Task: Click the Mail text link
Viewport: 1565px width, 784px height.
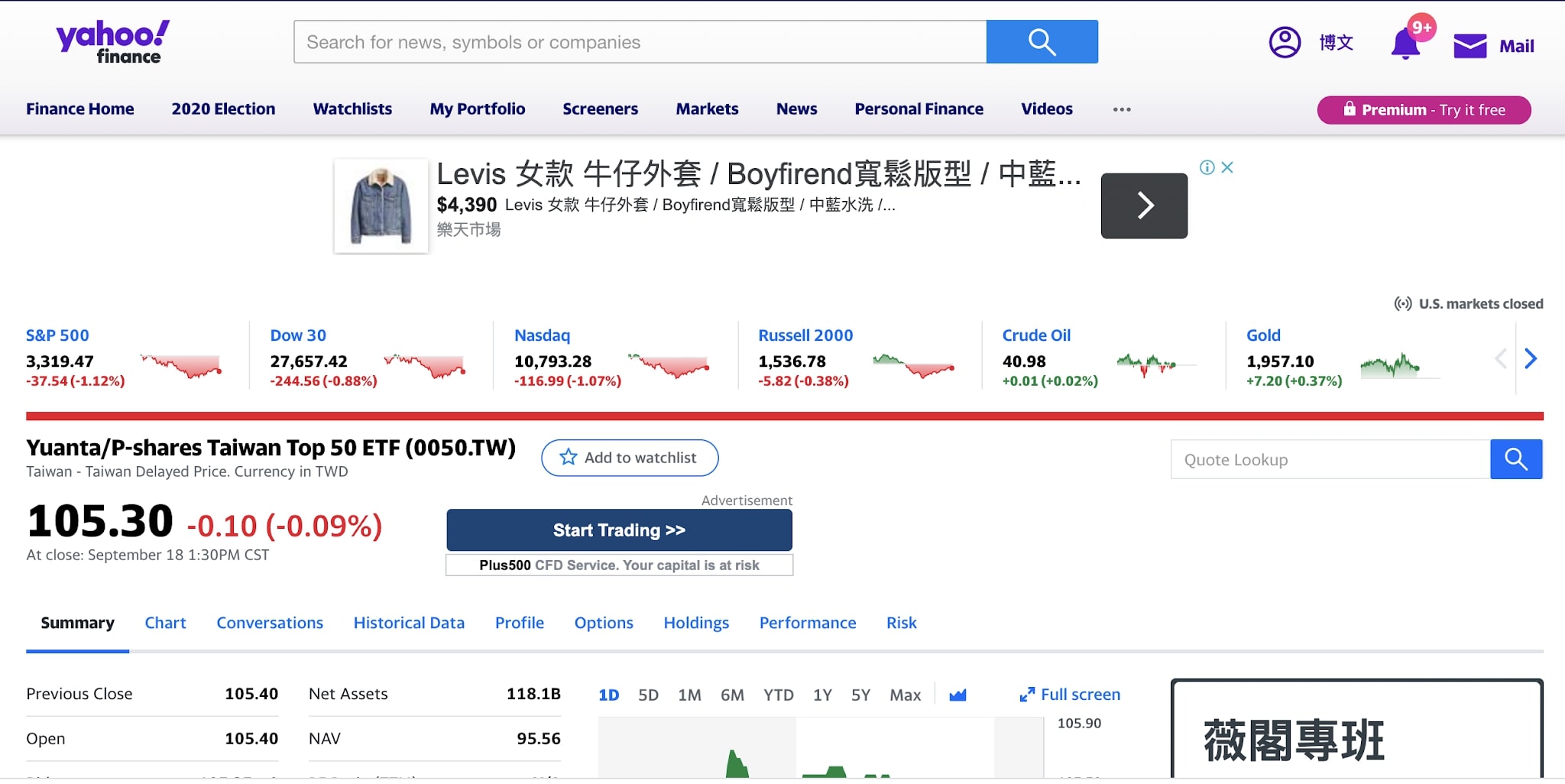Action: coord(1516,46)
